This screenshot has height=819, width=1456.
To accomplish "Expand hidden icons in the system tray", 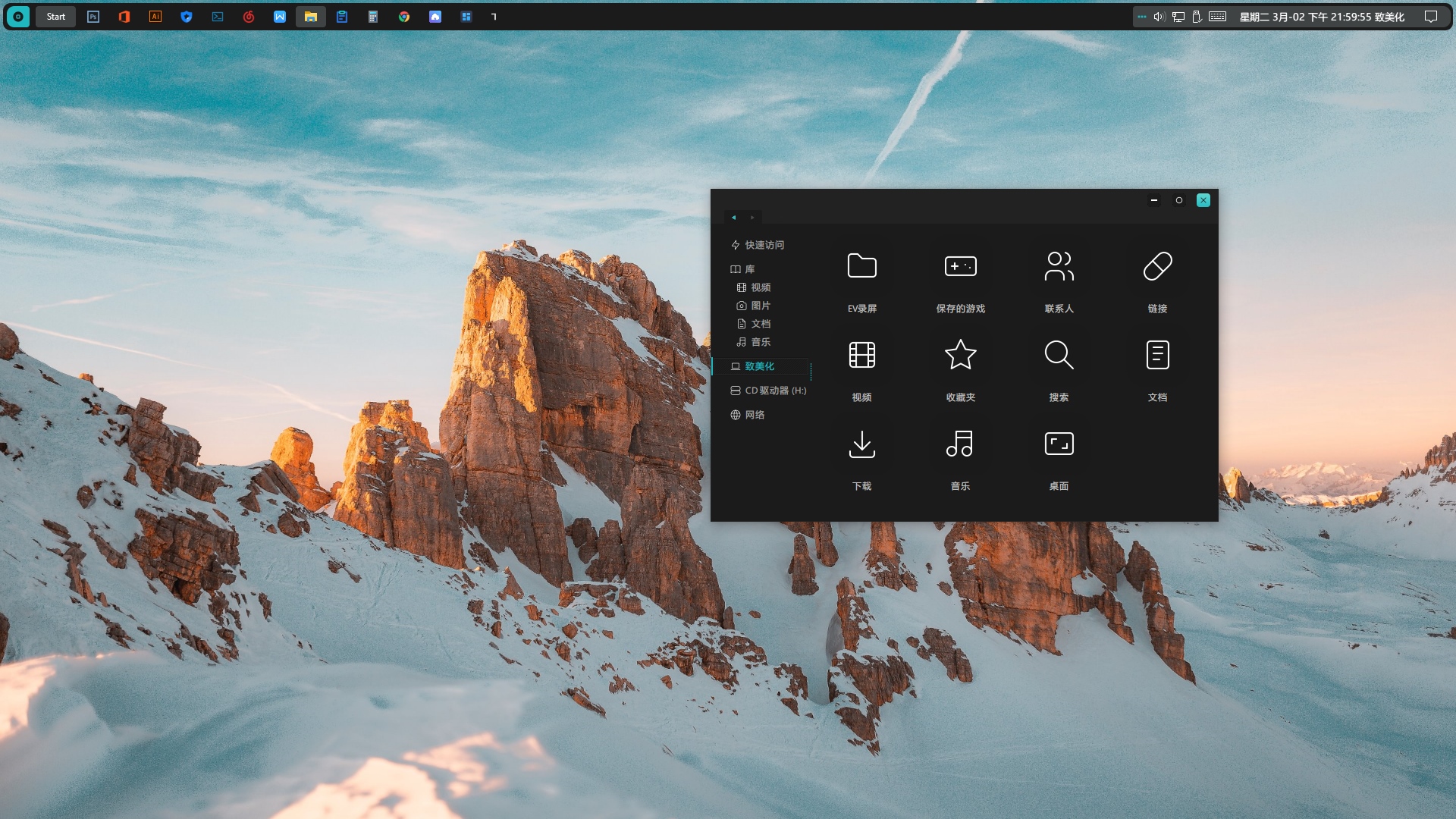I will (1142, 15).
